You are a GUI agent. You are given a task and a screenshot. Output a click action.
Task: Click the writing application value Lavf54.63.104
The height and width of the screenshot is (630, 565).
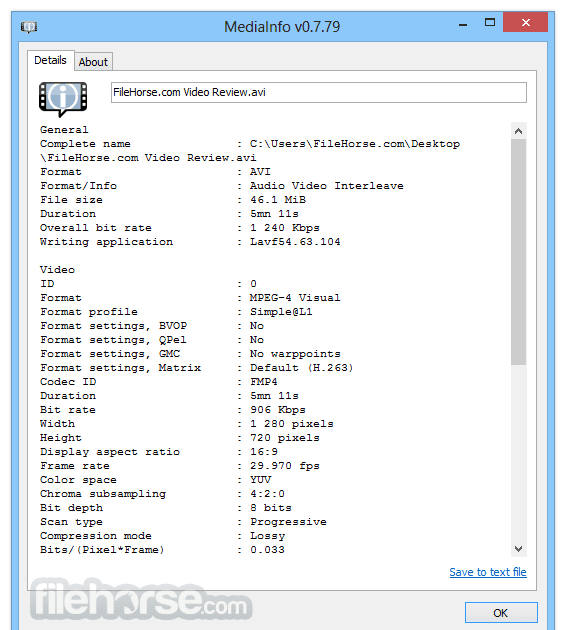[x=295, y=242]
